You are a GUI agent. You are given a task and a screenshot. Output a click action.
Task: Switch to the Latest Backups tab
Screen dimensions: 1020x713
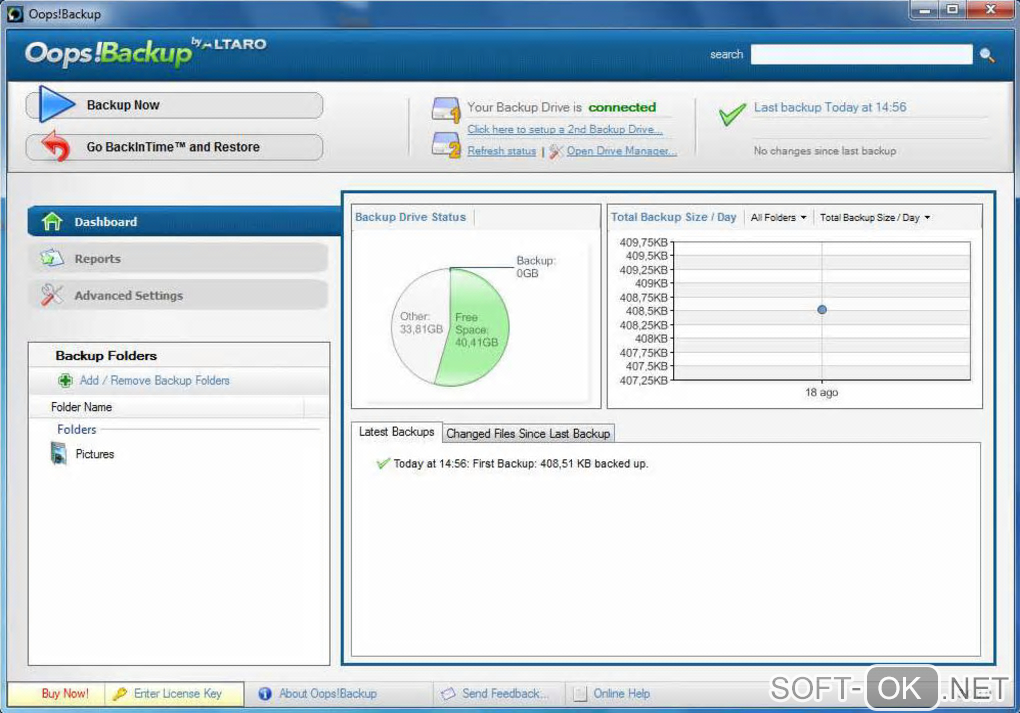click(396, 432)
